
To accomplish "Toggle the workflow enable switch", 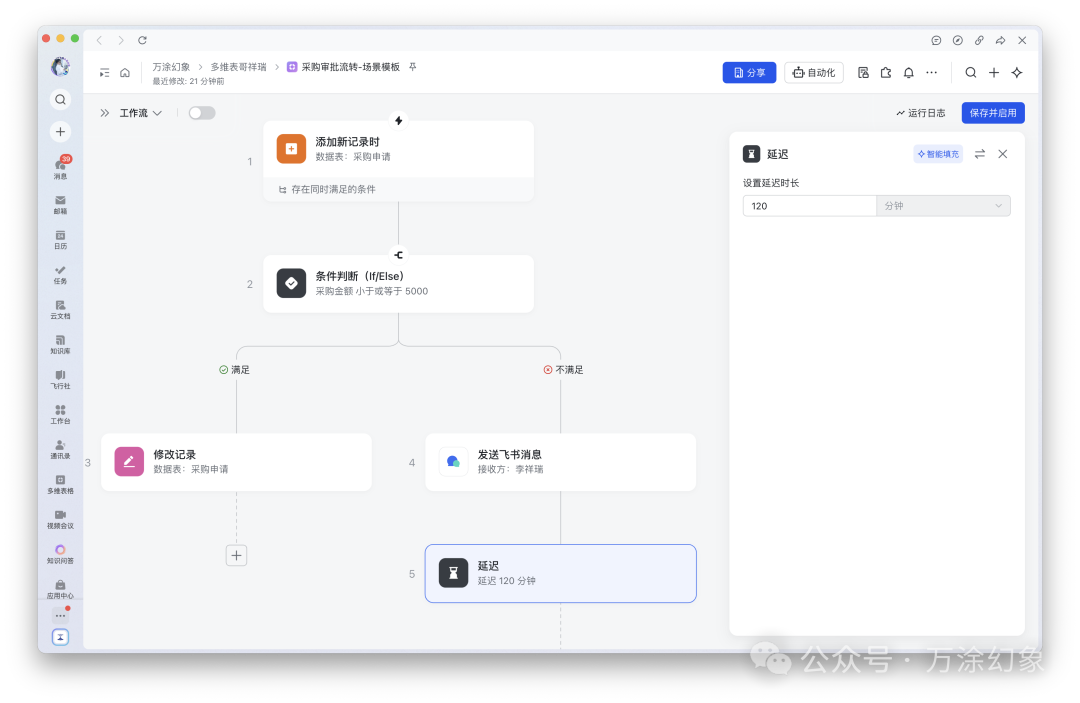I will pyautogui.click(x=201, y=112).
